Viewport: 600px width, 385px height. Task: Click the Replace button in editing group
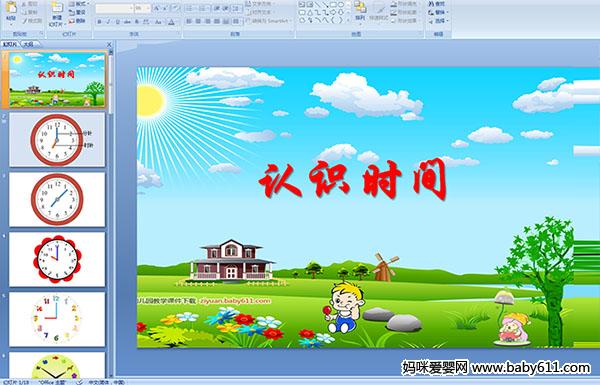(x=438, y=12)
